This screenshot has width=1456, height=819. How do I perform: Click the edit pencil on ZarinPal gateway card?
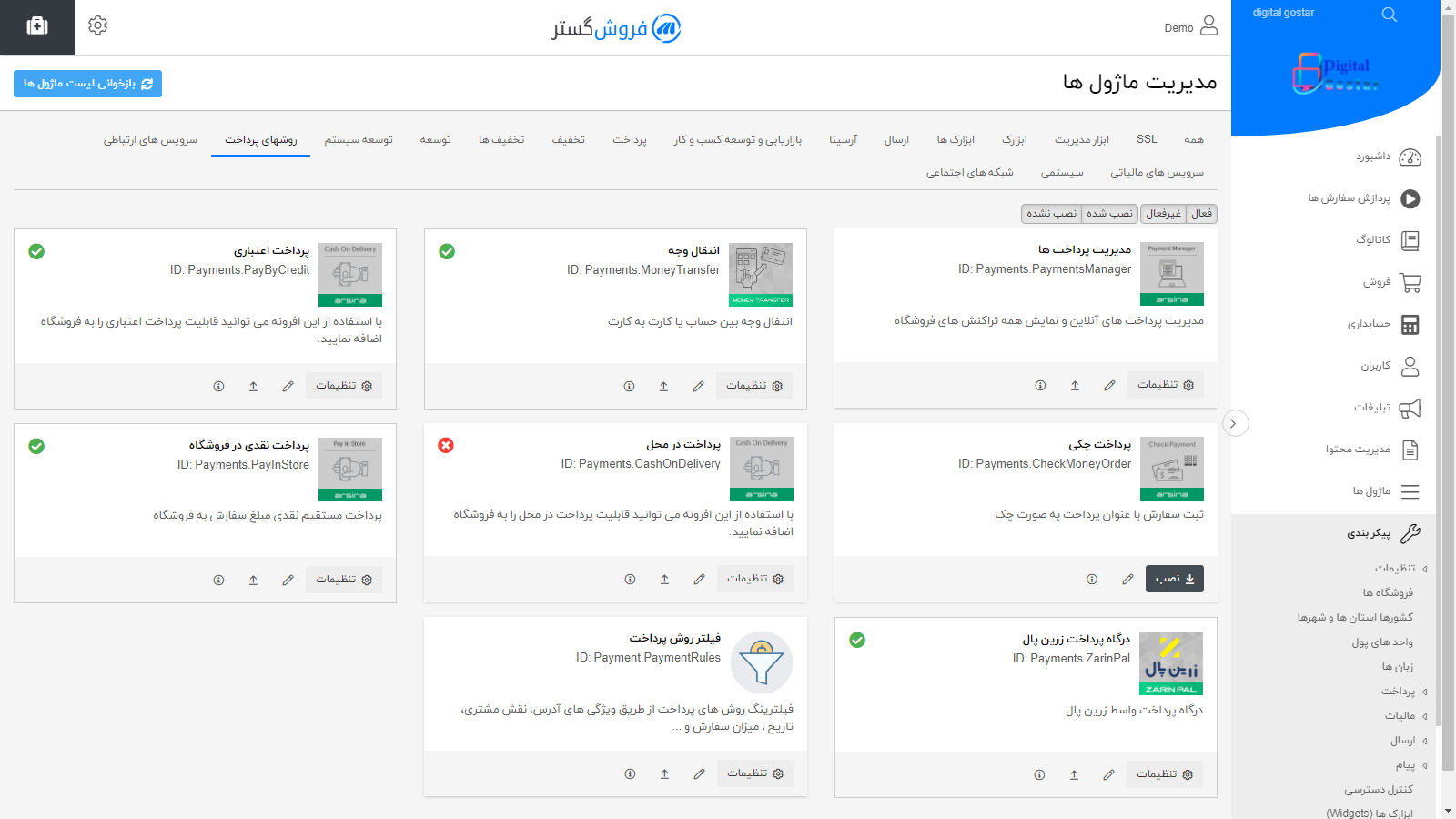coord(1108,774)
